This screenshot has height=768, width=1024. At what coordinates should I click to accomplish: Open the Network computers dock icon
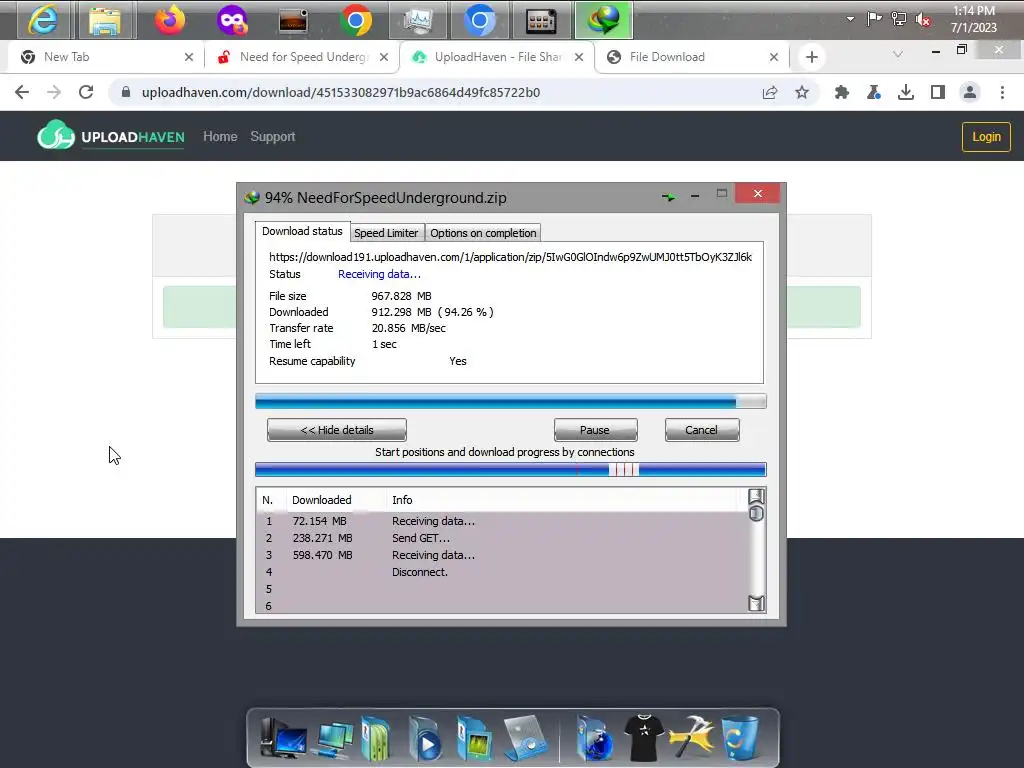[334, 739]
